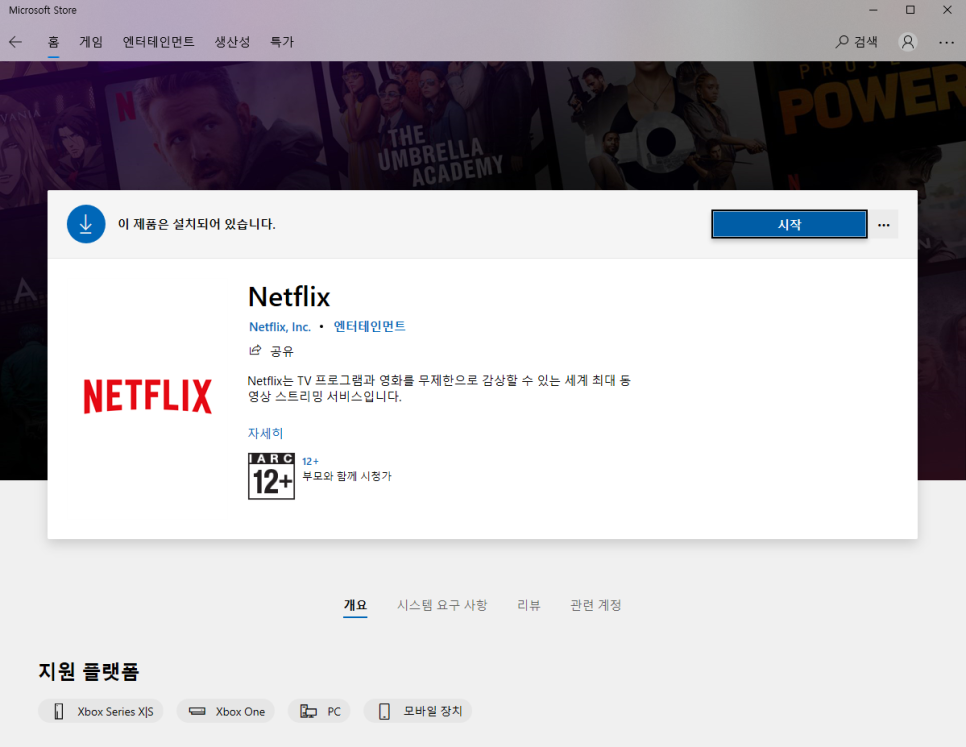Screen dimensions: 966x747
Task: Click the mobile device (모바일 장치) icon
Action: coord(384,711)
